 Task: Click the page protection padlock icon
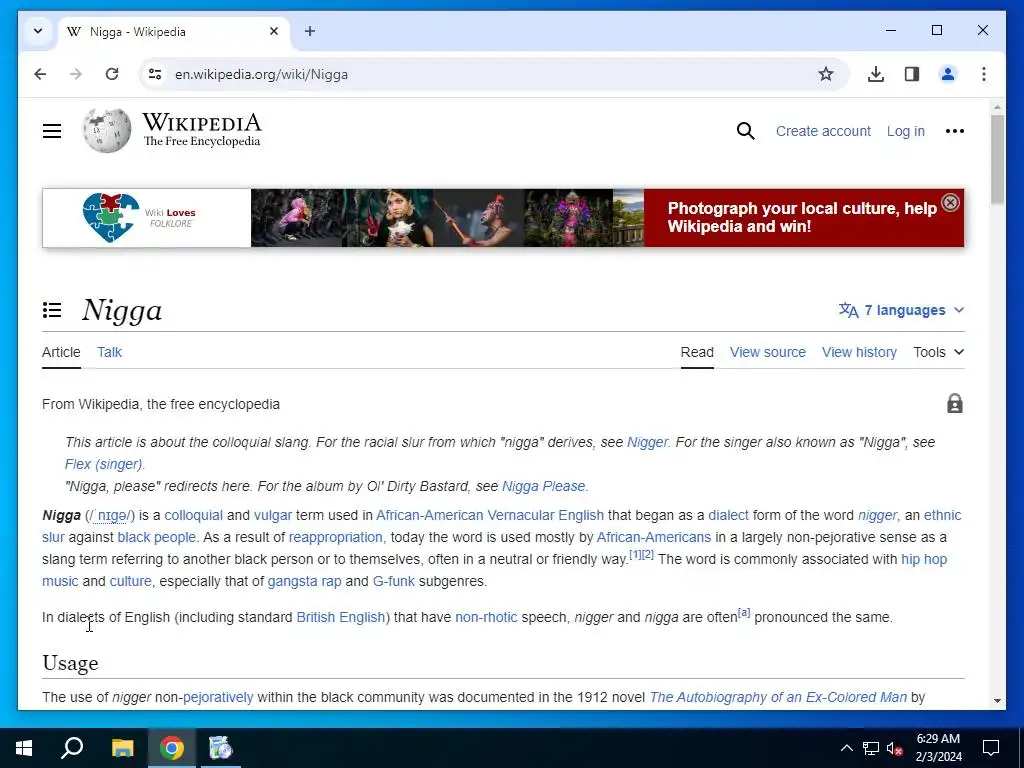pos(954,404)
